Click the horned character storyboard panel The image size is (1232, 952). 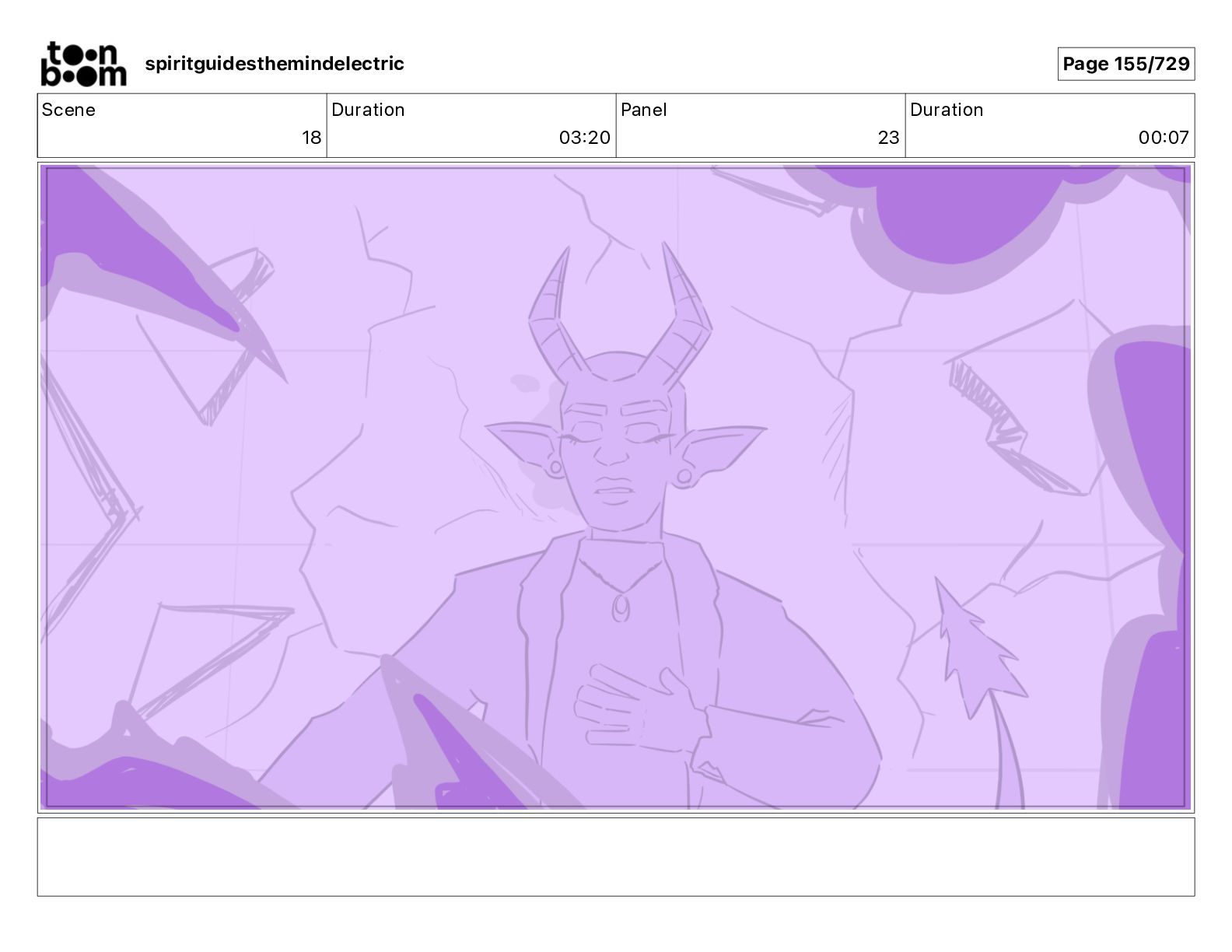616,488
